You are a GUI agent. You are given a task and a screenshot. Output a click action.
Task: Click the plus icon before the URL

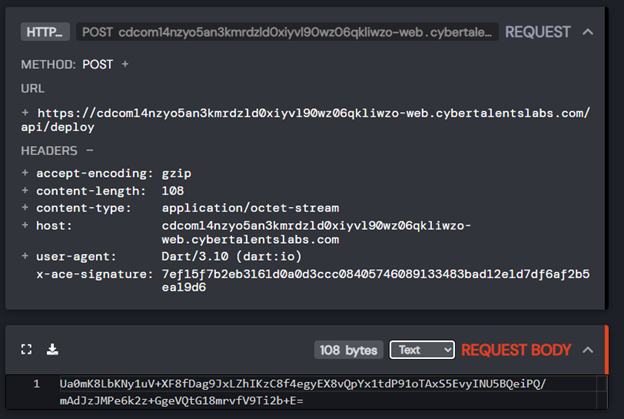coord(25,113)
